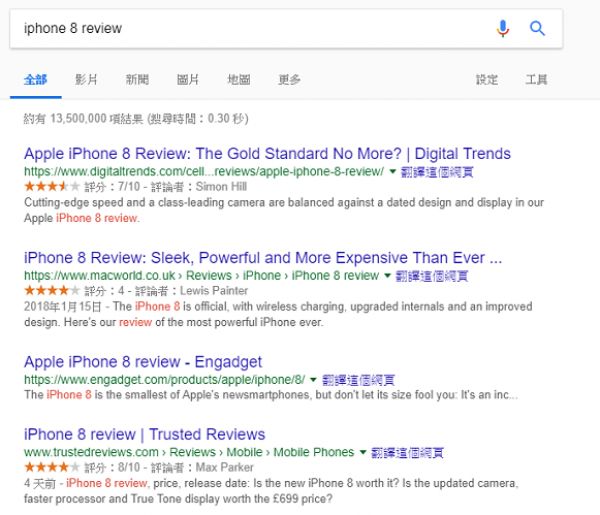Open the 更多 menu
Image resolution: width=600 pixels, height=515 pixels.
tap(289, 80)
